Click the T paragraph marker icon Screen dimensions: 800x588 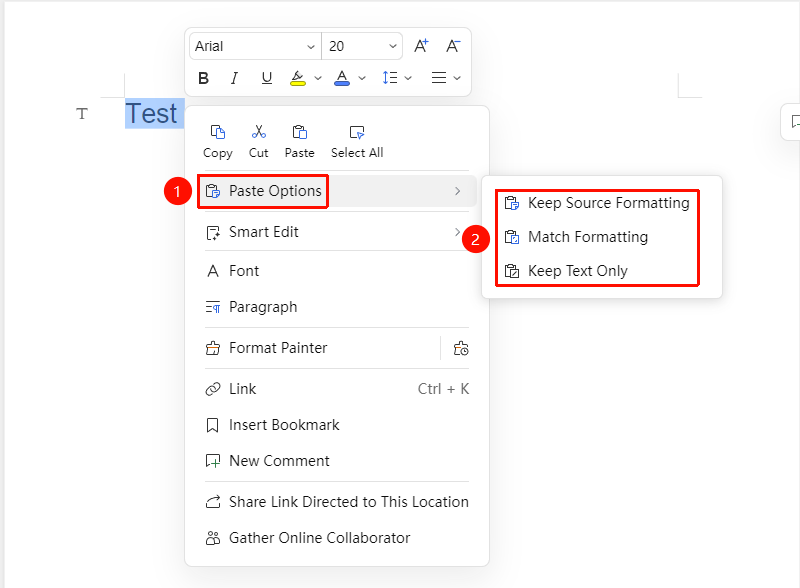[x=82, y=113]
